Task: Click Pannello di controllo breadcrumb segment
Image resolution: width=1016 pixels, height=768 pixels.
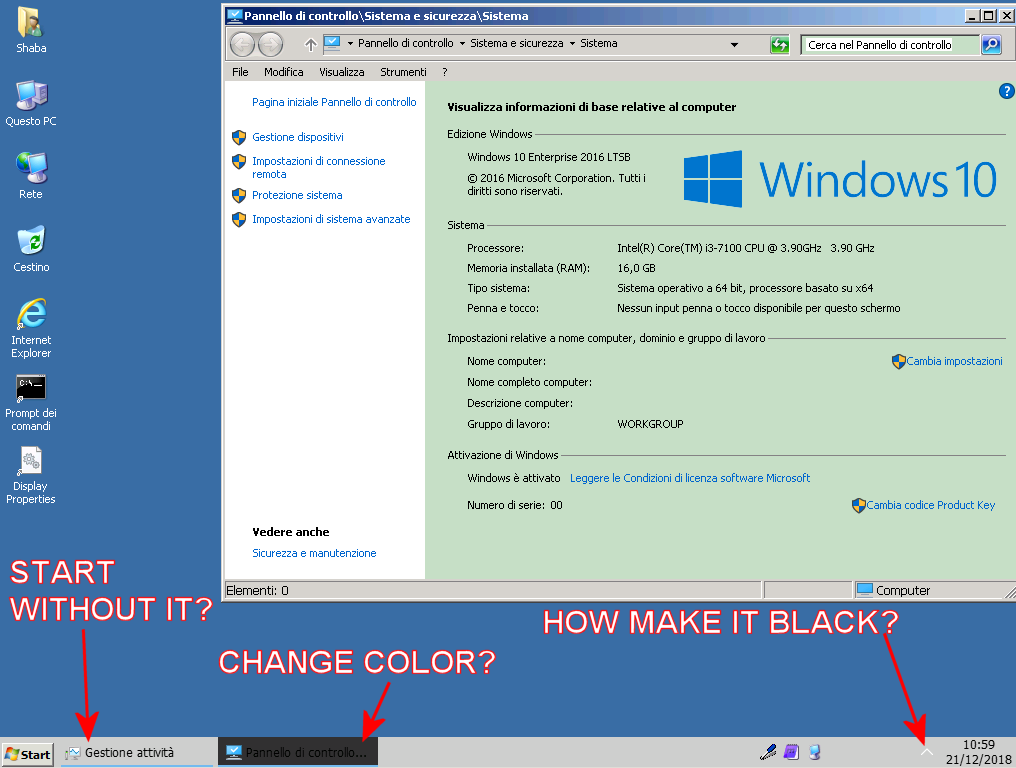Action: (406, 43)
